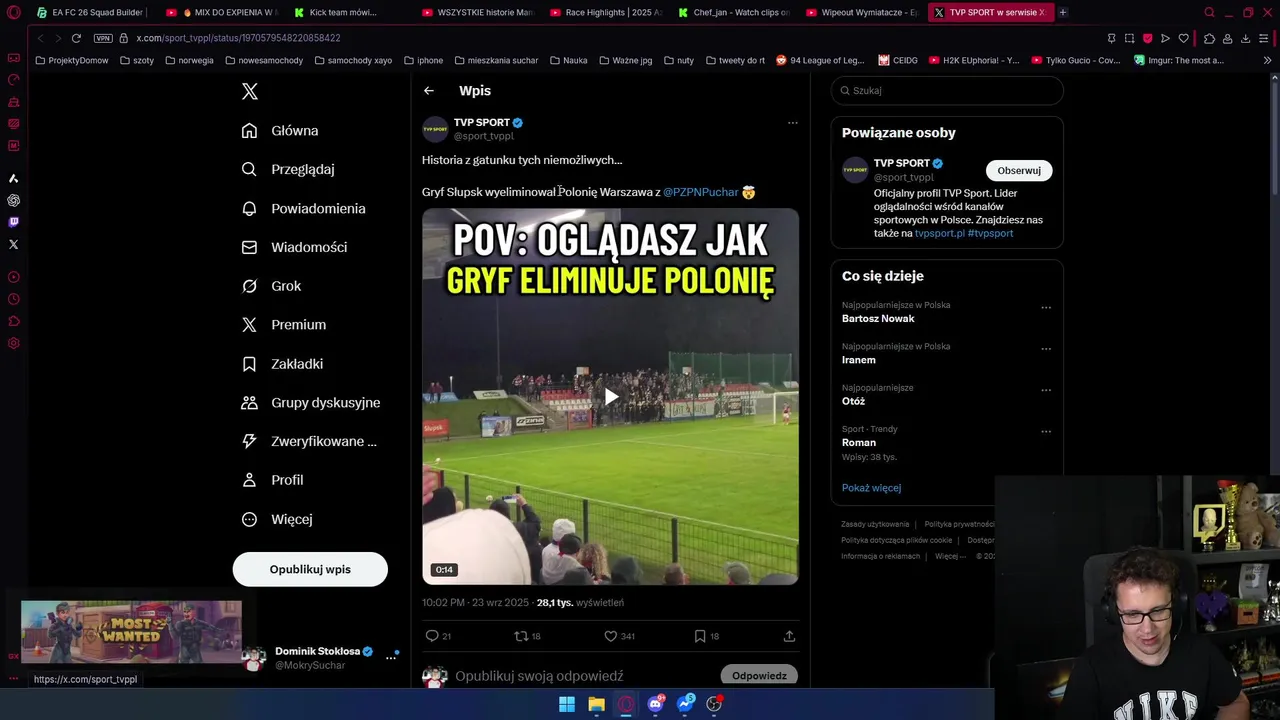Click Szukaj search box

[947, 90]
